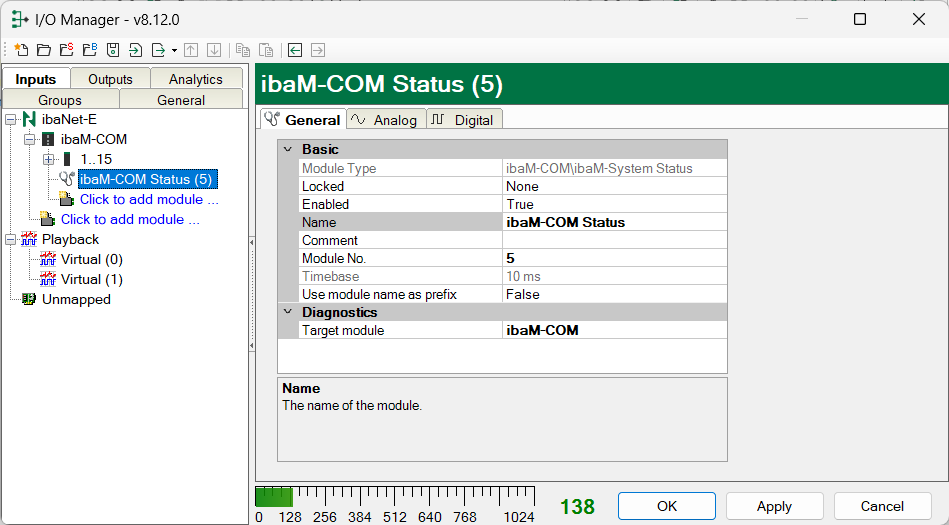949x525 pixels.
Task: Switch to the Digital tab
Action: [x=463, y=119]
